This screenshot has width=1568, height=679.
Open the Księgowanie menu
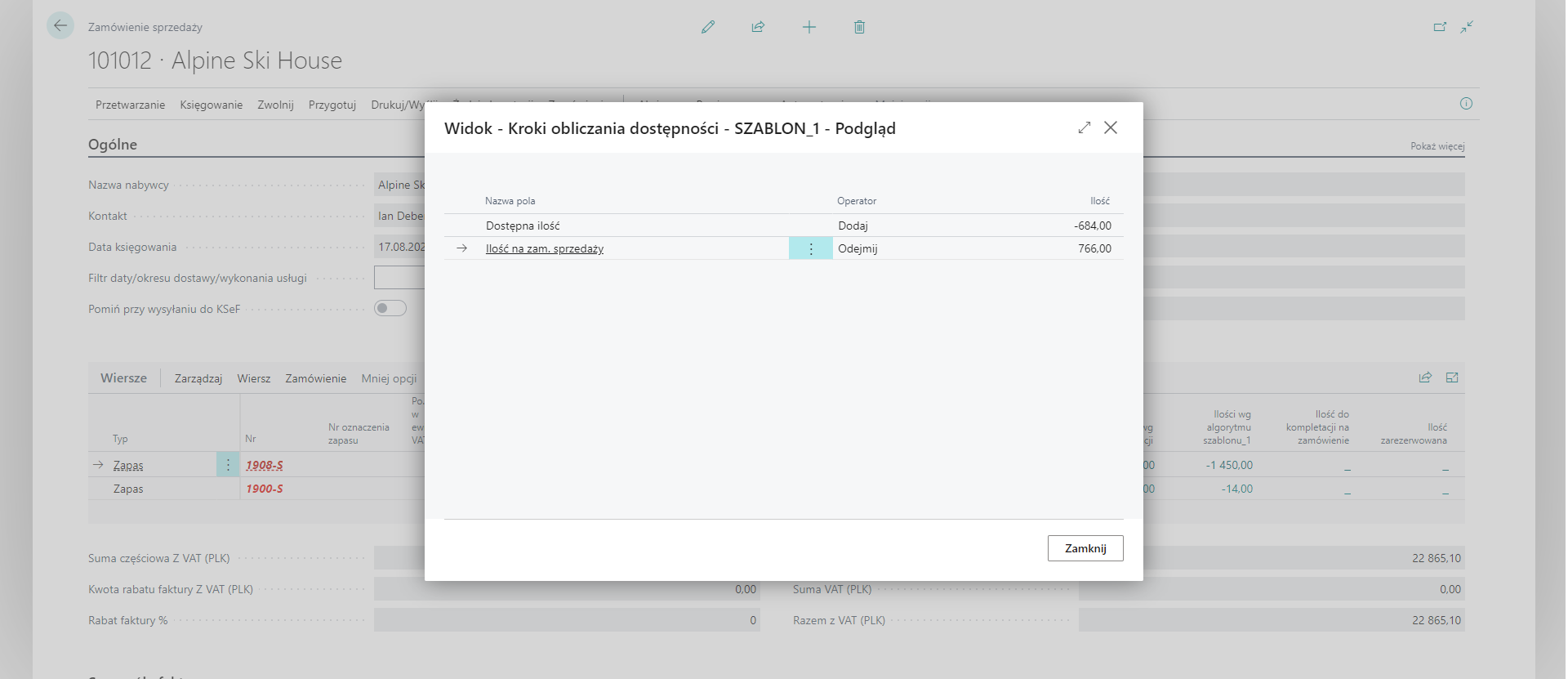tap(211, 105)
